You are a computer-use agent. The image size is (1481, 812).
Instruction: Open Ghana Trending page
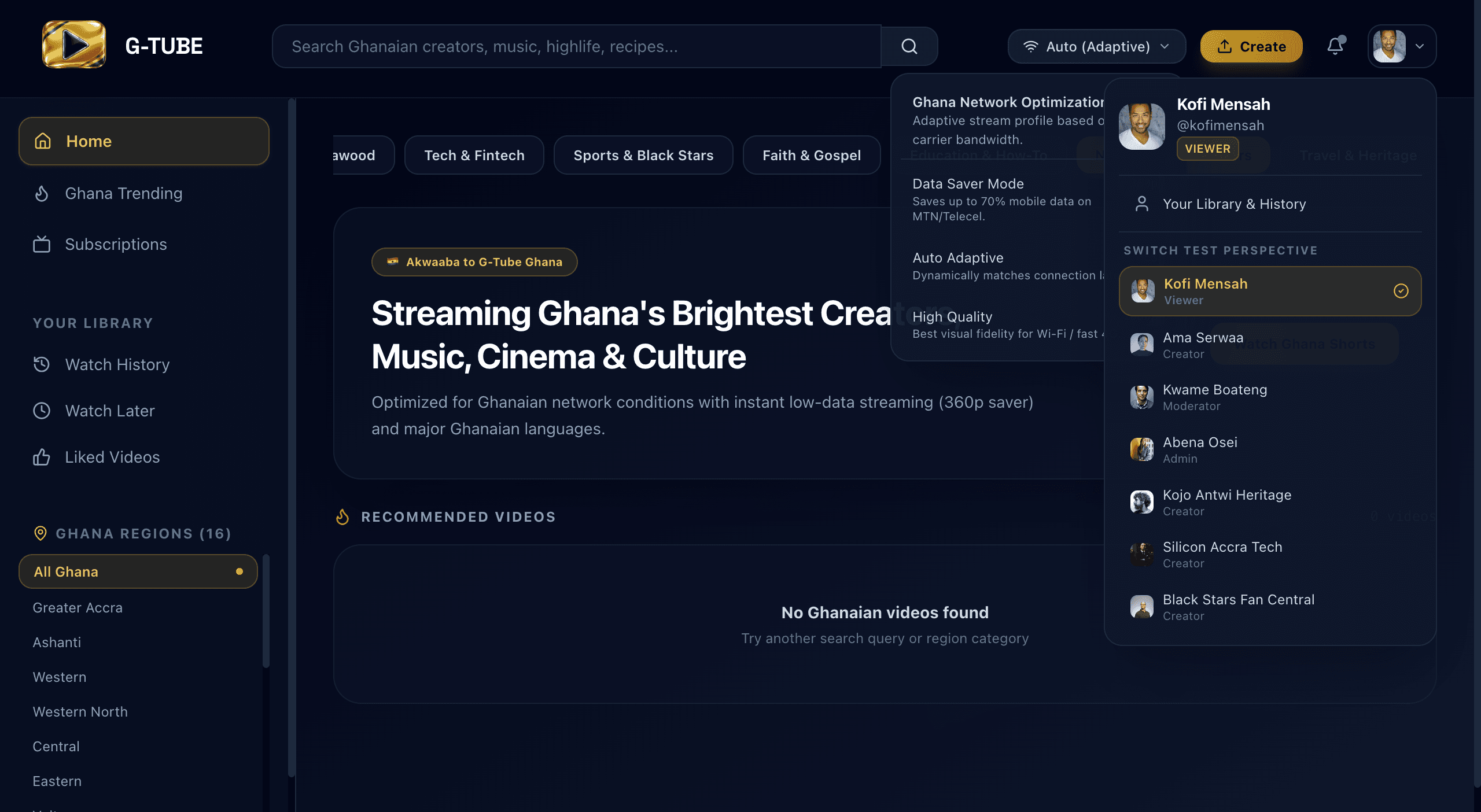pos(144,193)
